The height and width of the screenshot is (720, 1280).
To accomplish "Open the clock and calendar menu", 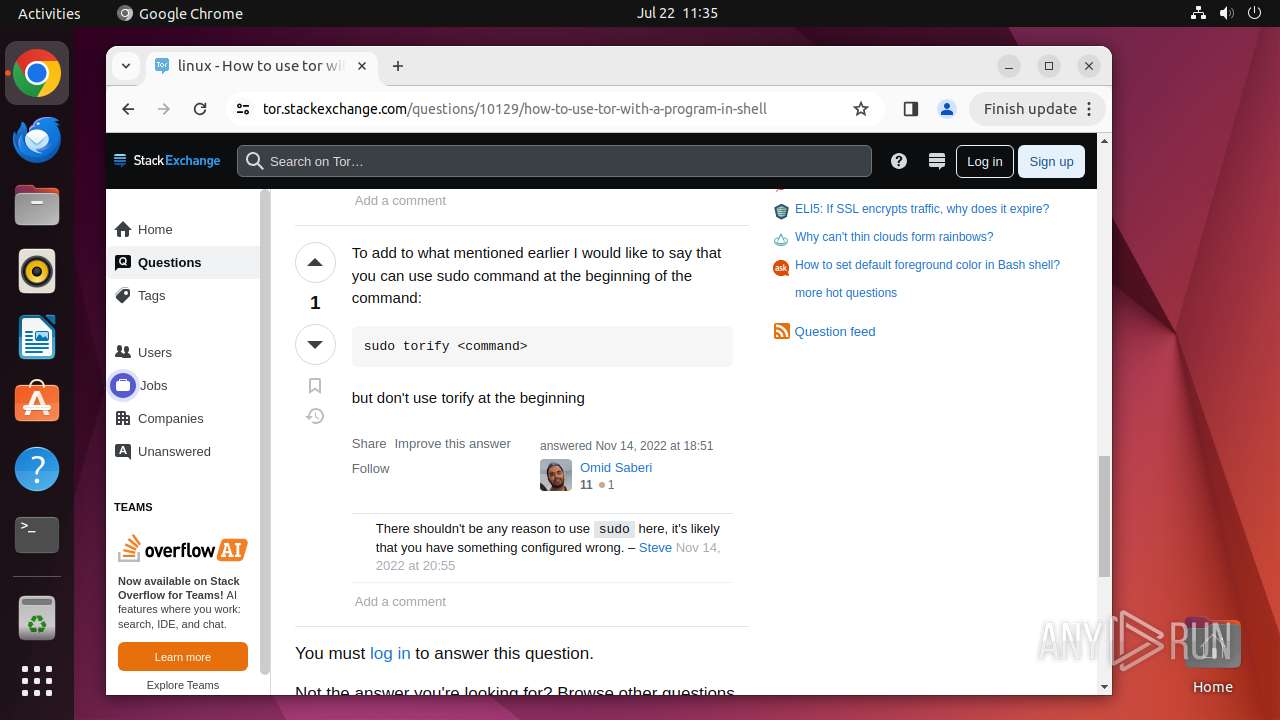I will (677, 13).
